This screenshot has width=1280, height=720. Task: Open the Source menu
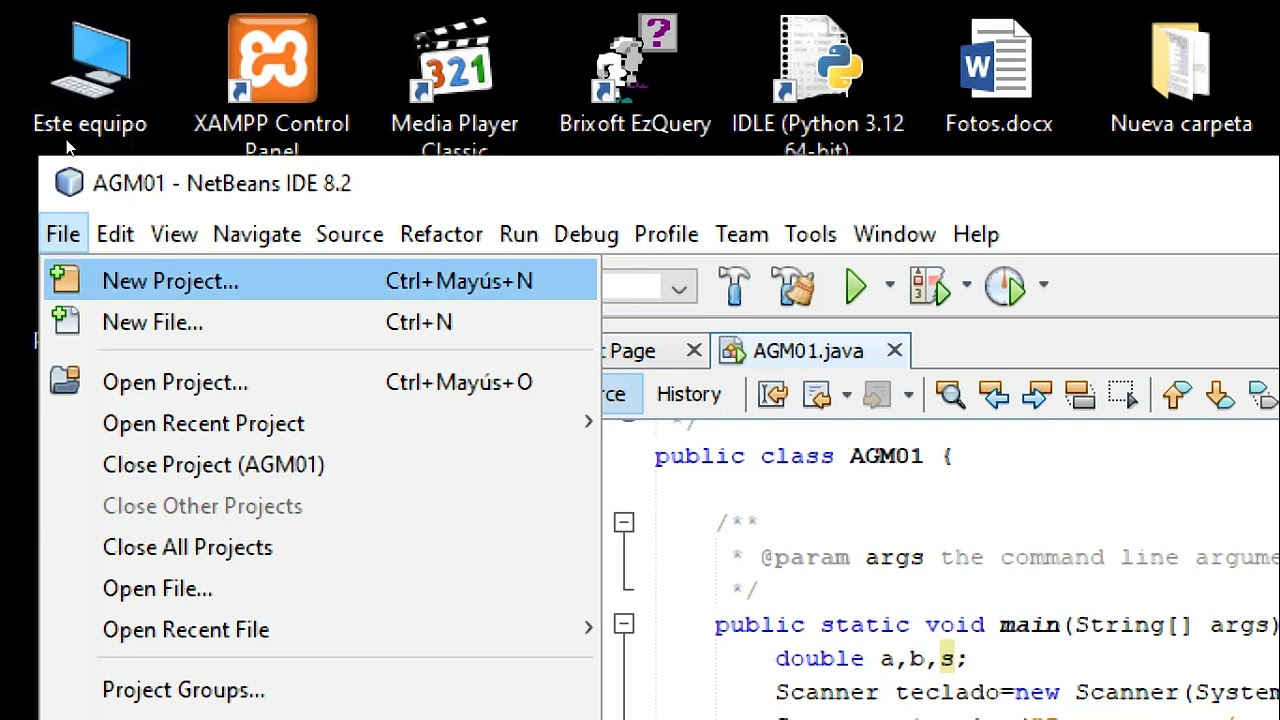click(x=350, y=234)
